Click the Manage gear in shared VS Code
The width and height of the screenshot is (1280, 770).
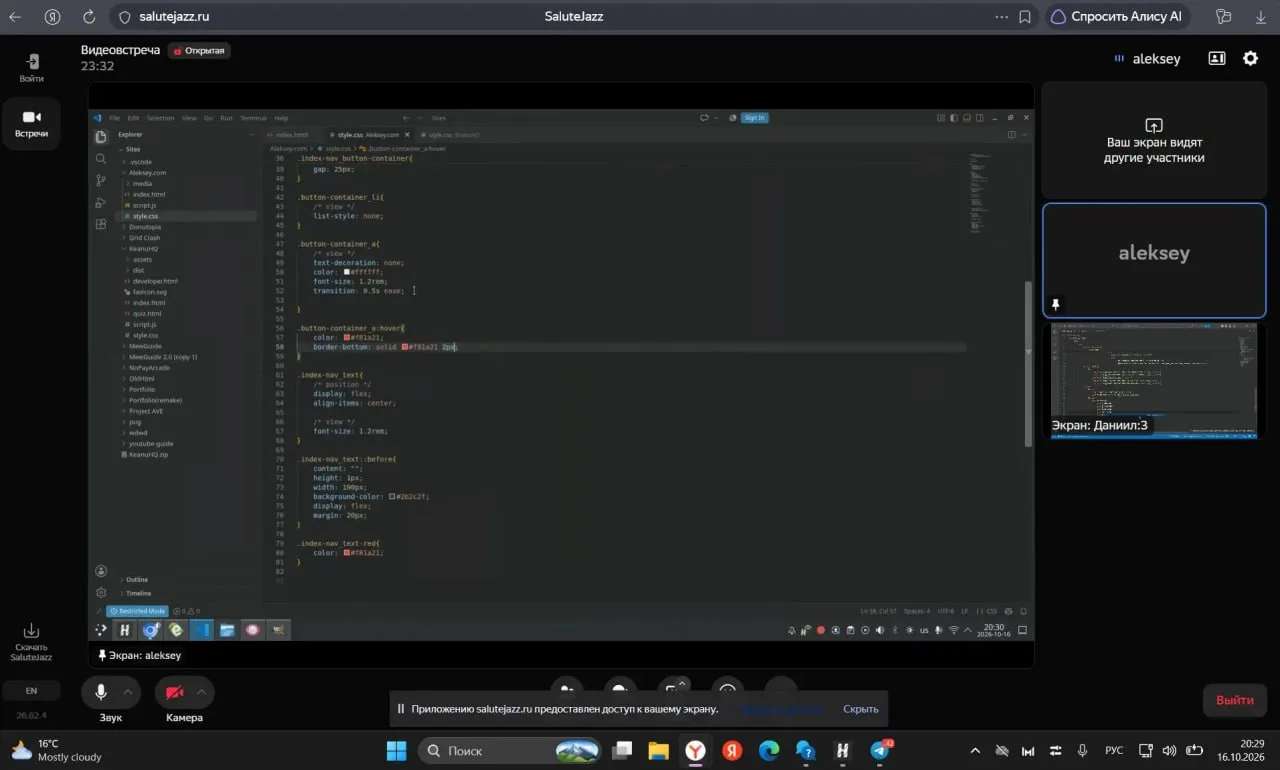click(101, 592)
